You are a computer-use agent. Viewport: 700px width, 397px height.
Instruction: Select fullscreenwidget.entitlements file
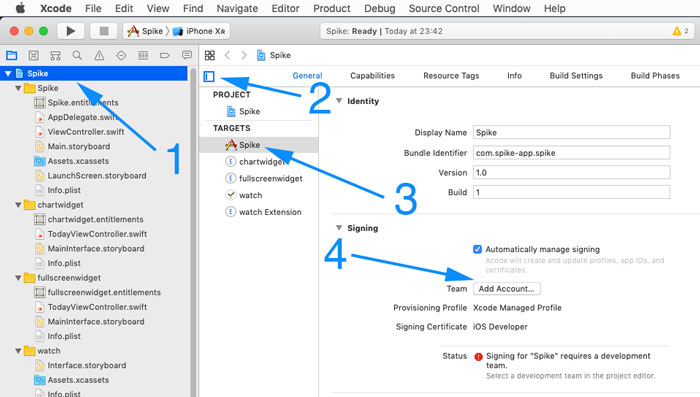(98, 293)
